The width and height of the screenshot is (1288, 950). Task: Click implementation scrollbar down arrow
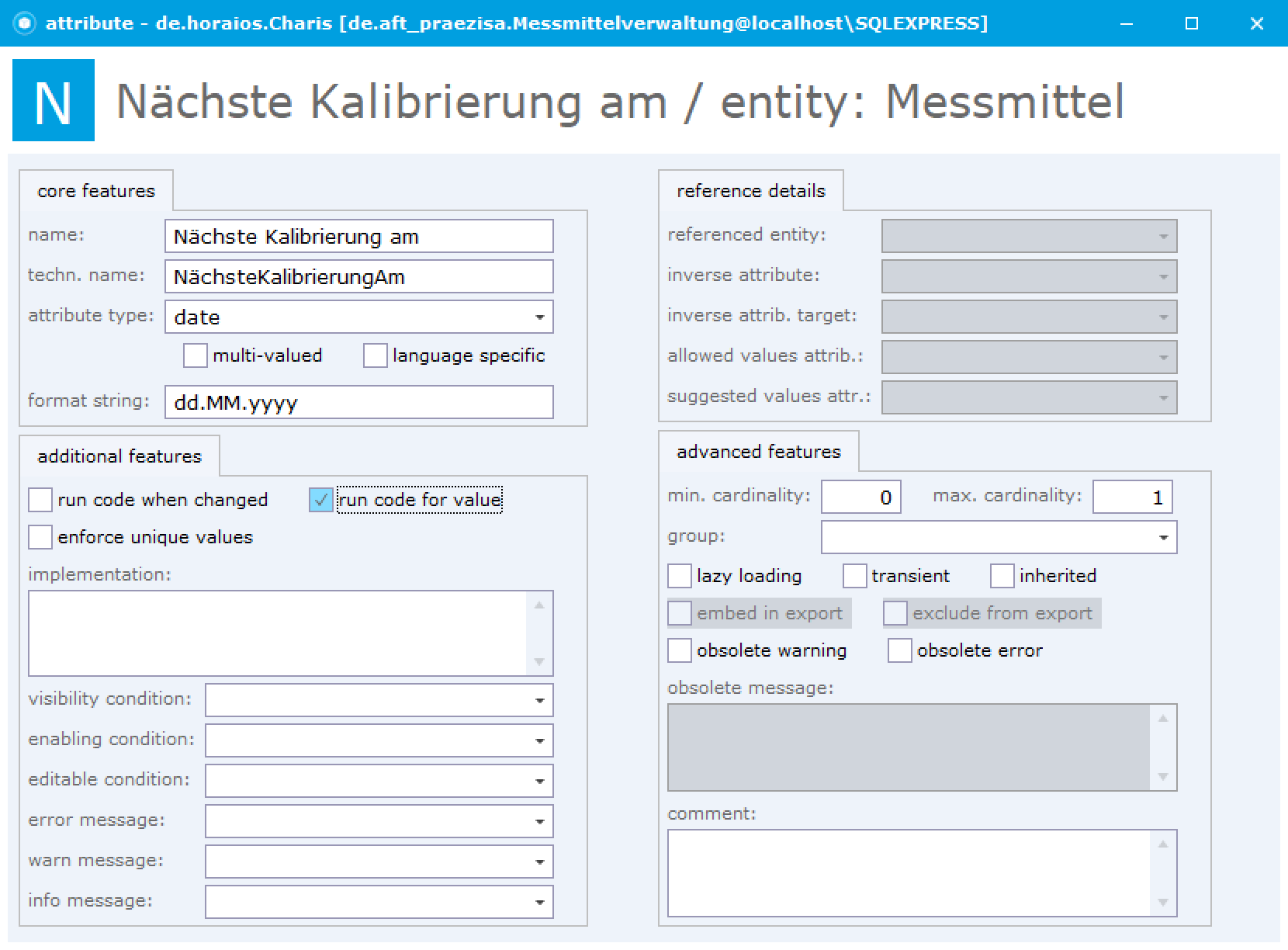coord(539,662)
